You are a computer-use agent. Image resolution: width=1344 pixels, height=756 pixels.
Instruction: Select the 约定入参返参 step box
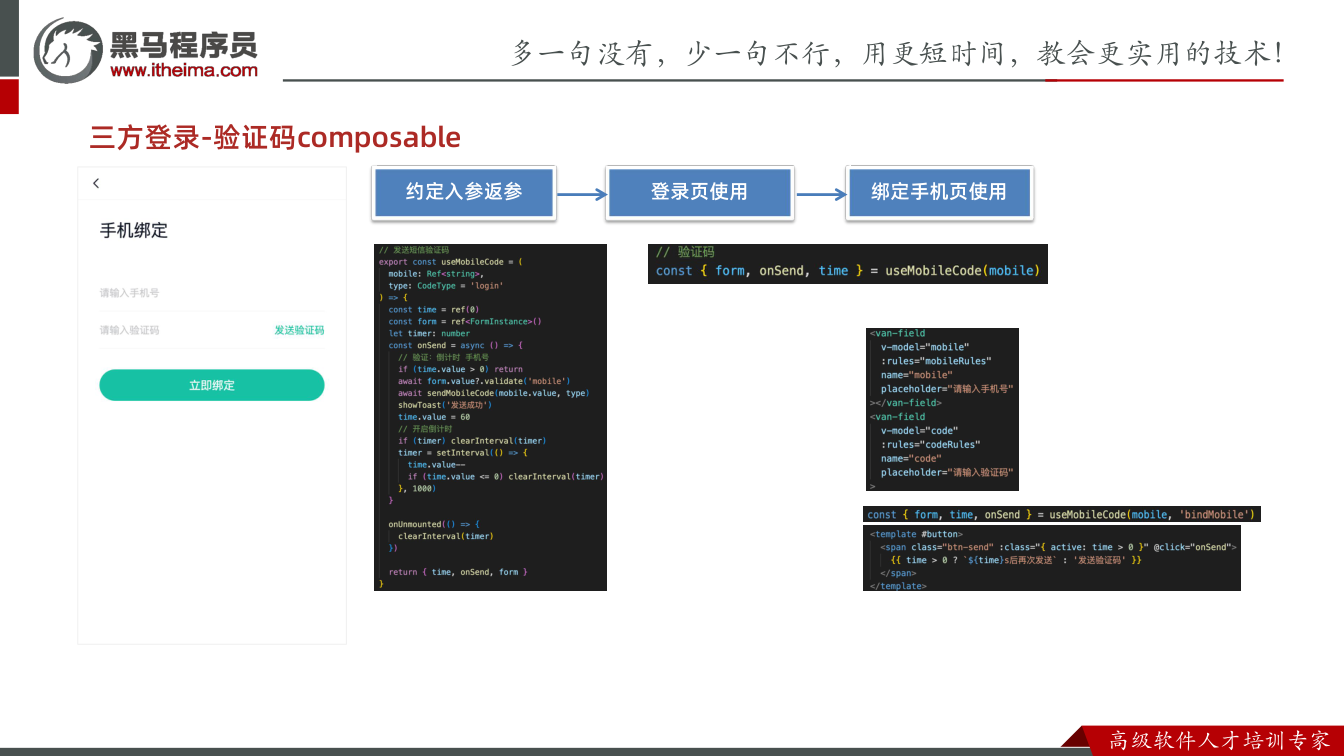[464, 192]
